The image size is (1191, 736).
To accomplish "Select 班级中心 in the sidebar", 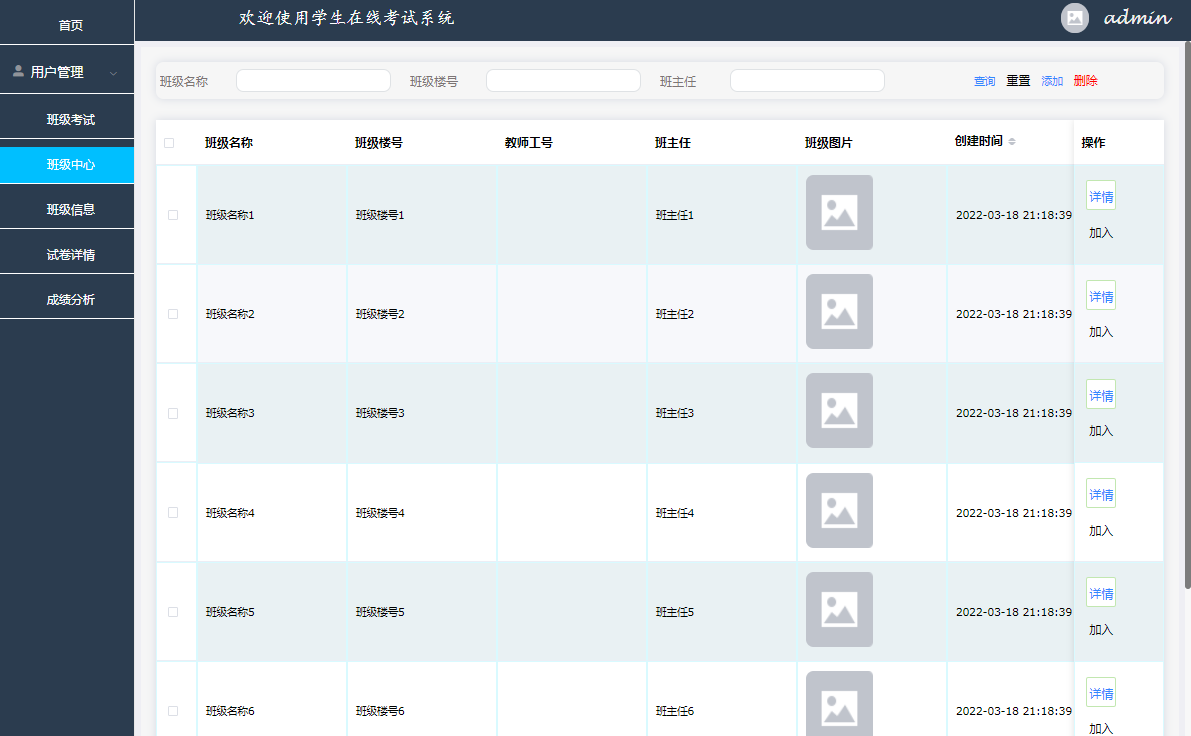I will (x=67, y=165).
